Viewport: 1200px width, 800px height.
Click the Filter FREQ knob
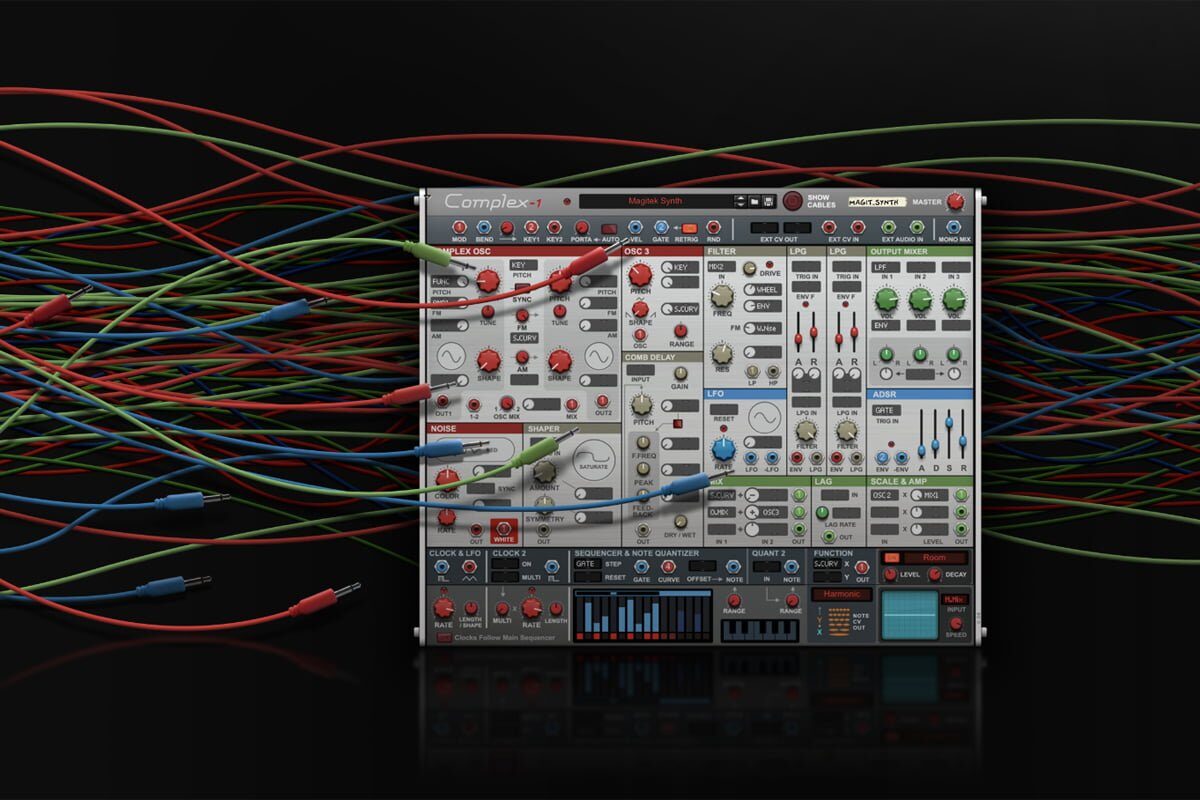721,294
